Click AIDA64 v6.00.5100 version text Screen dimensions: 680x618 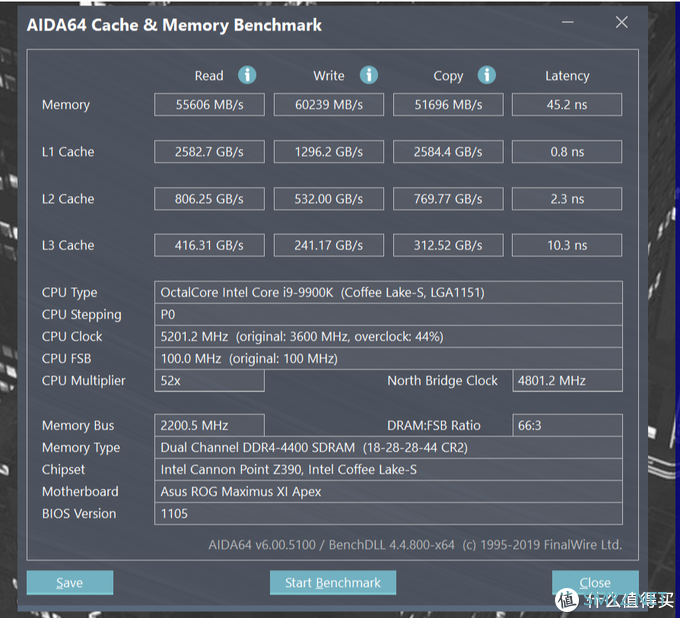[x=262, y=545]
